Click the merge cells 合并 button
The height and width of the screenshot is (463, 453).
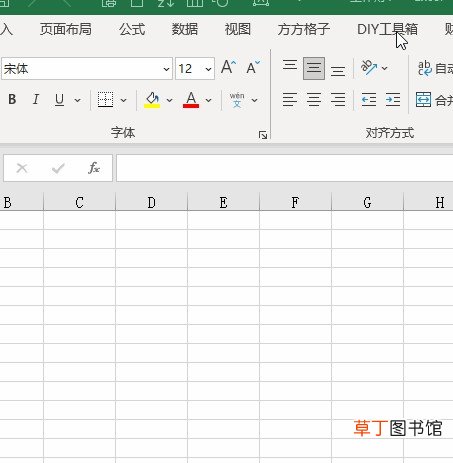pyautogui.click(x=434, y=100)
